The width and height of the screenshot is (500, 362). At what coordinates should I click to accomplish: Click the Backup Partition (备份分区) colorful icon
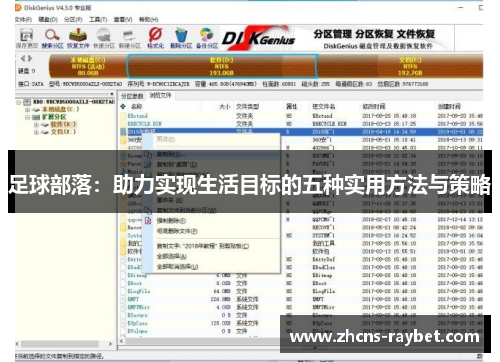tap(207, 35)
